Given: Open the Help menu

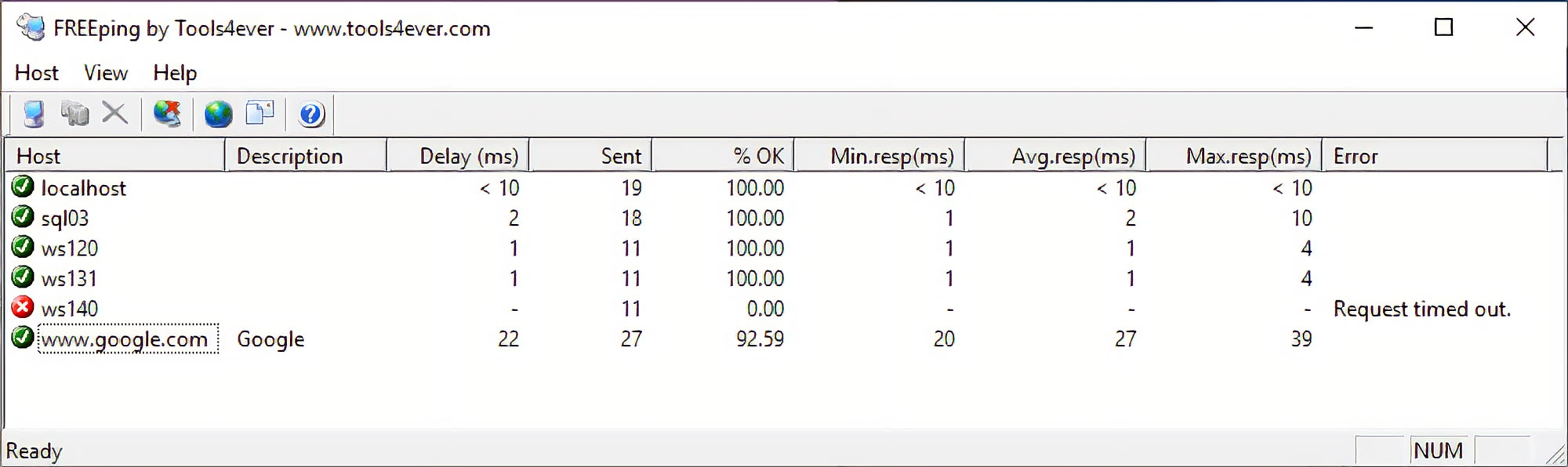Looking at the screenshot, I should point(175,73).
